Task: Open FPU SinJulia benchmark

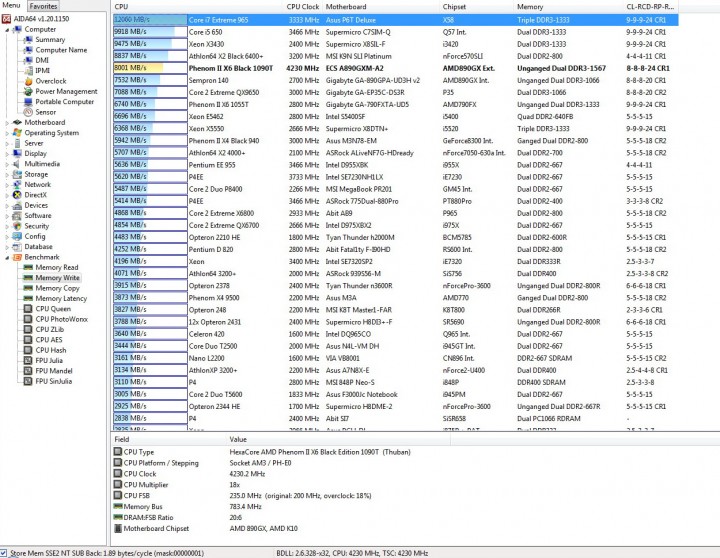Action: click(x=54, y=381)
